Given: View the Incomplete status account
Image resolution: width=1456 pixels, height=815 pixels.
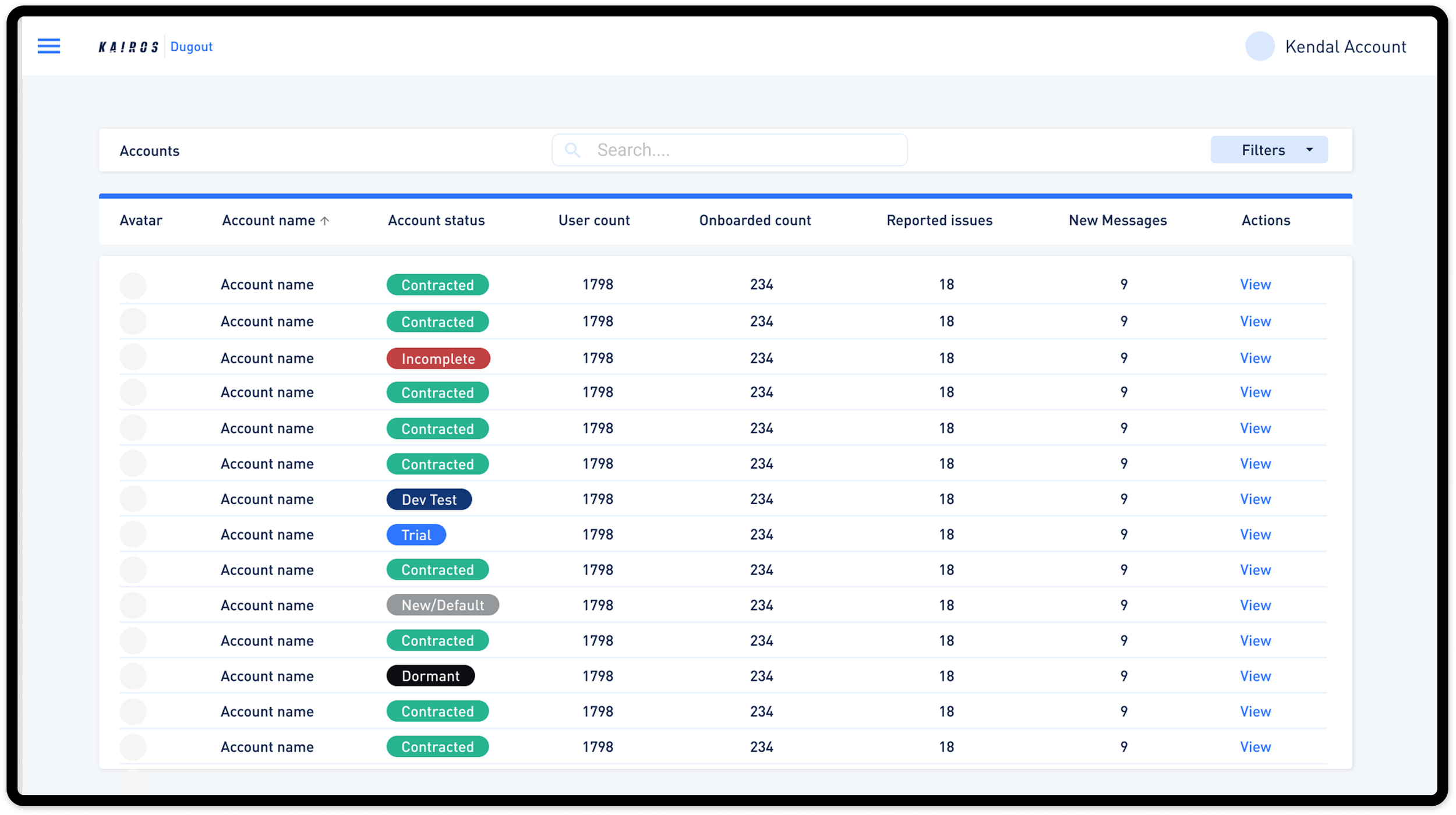Looking at the screenshot, I should (1255, 358).
